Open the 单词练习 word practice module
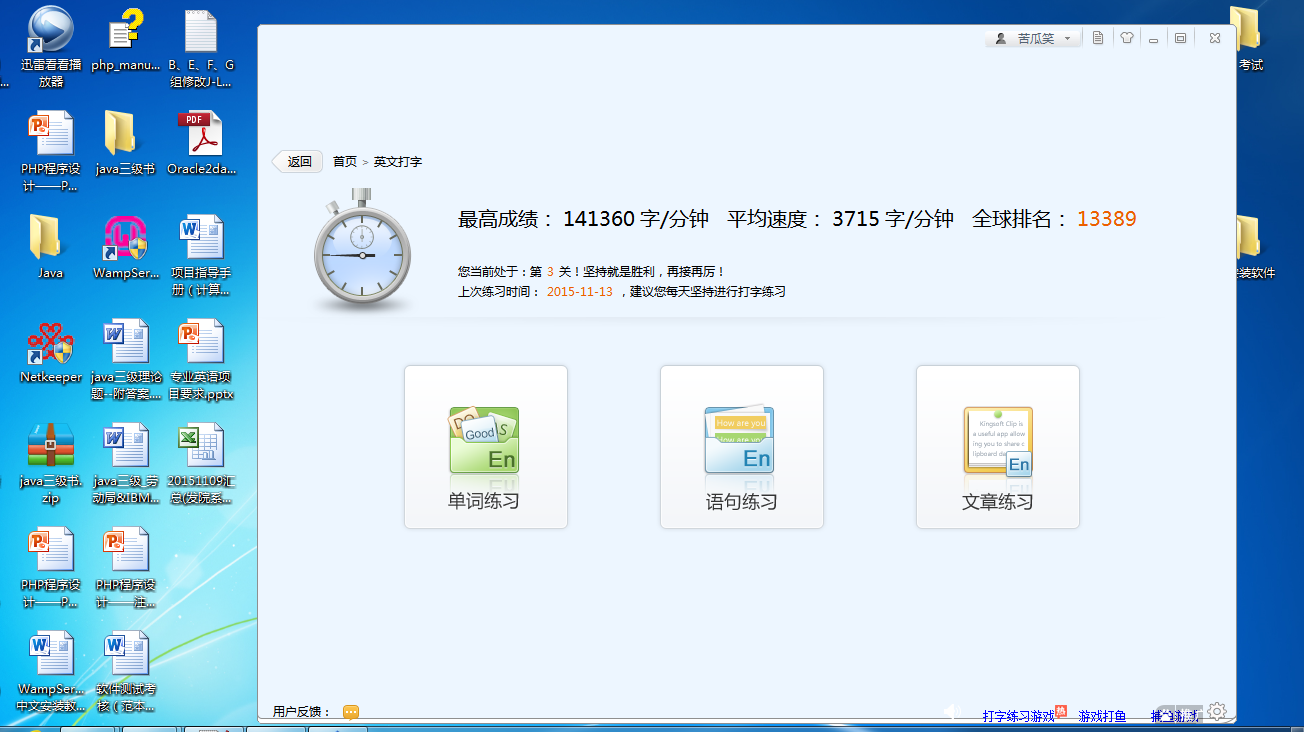 tap(485, 447)
